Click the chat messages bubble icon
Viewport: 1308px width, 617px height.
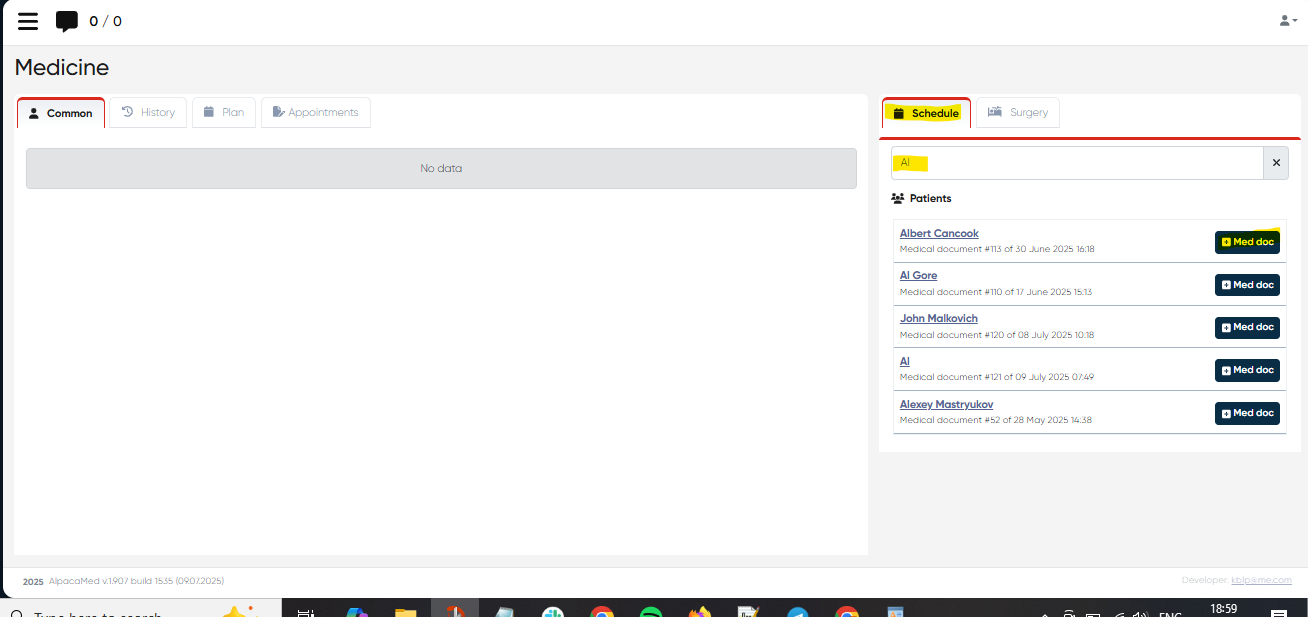coord(67,21)
